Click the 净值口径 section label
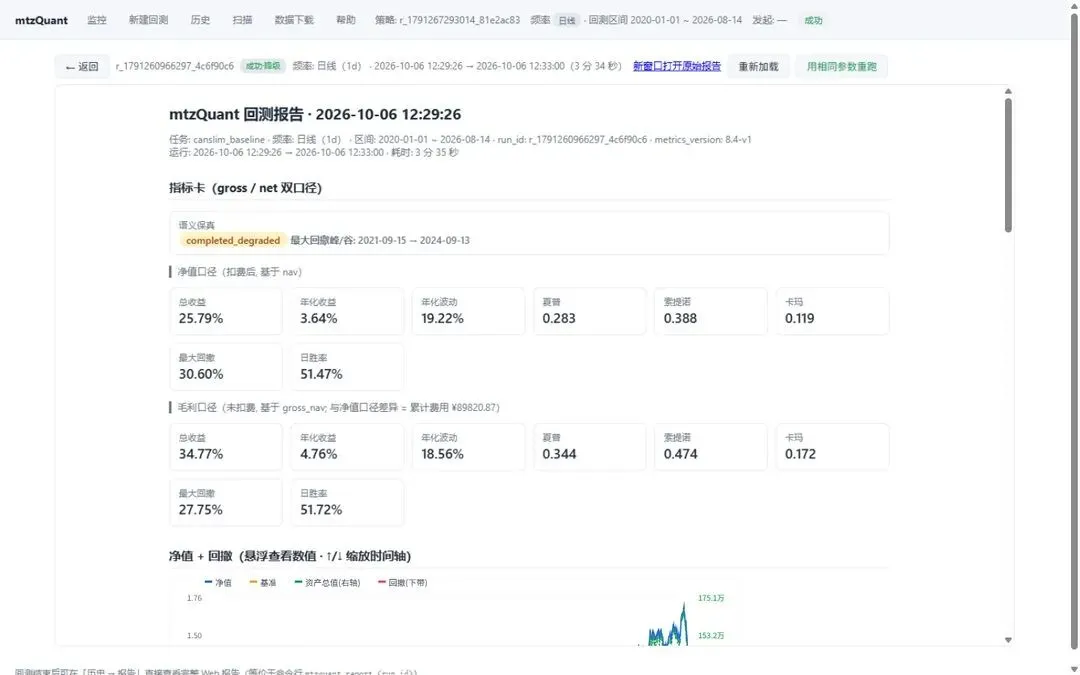This screenshot has height=675, width=1080. pyautogui.click(x=240, y=272)
